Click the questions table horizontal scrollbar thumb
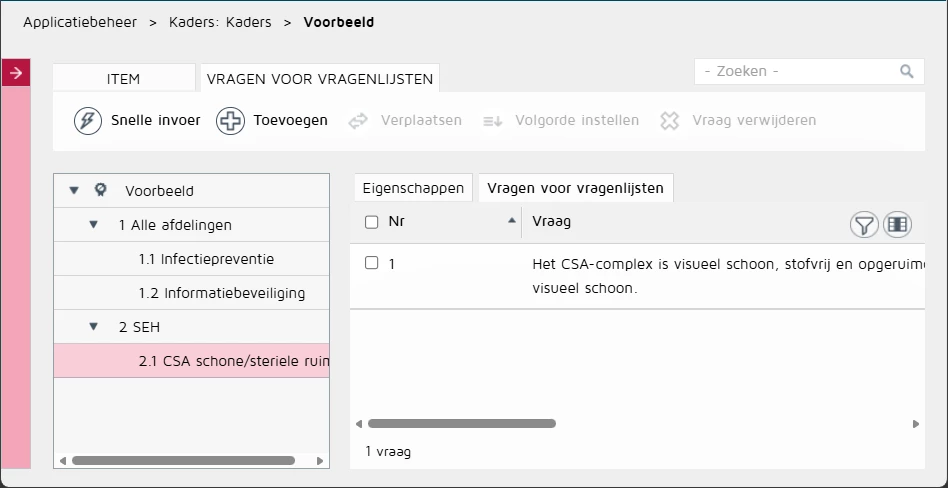This screenshot has width=948, height=488. 461,424
